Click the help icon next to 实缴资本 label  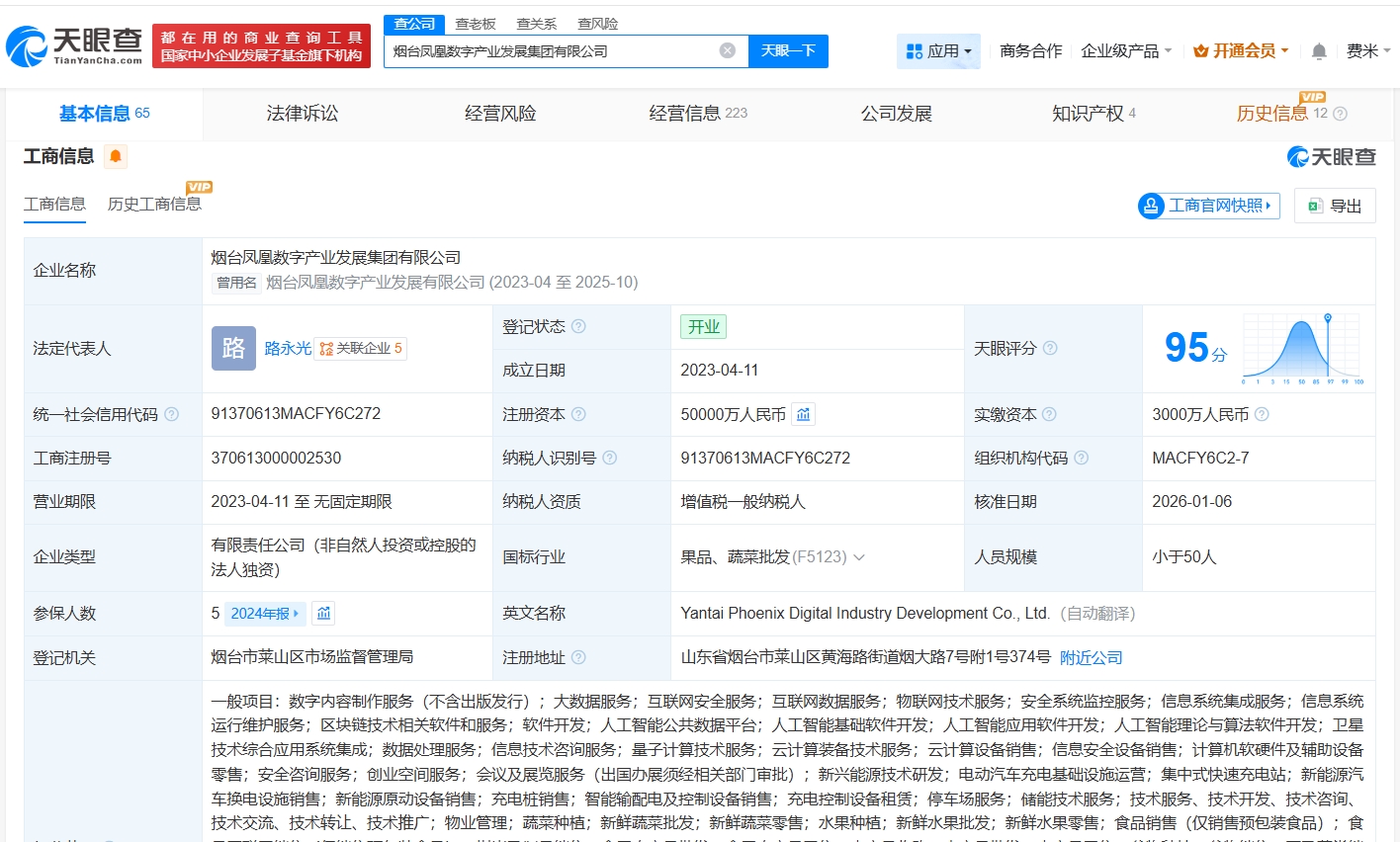pos(1050,414)
